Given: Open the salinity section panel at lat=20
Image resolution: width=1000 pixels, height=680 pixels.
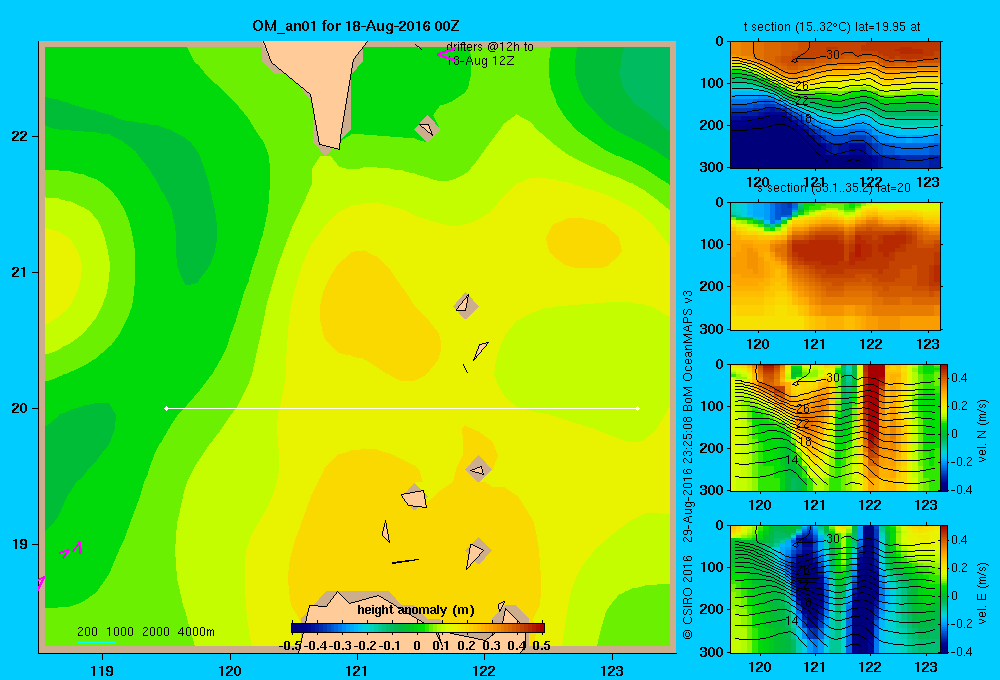Looking at the screenshot, I should tap(835, 265).
